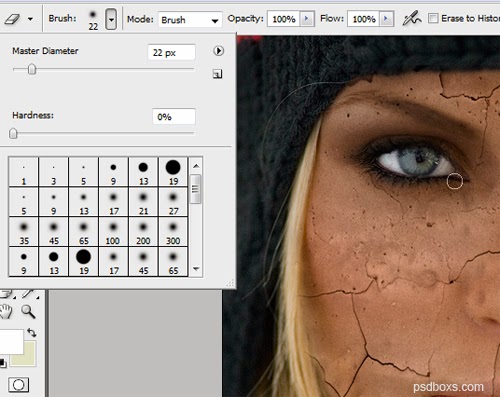The width and height of the screenshot is (500, 397).
Task: Open the tool preset picker arrow beside eraser
Action: pos(30,19)
